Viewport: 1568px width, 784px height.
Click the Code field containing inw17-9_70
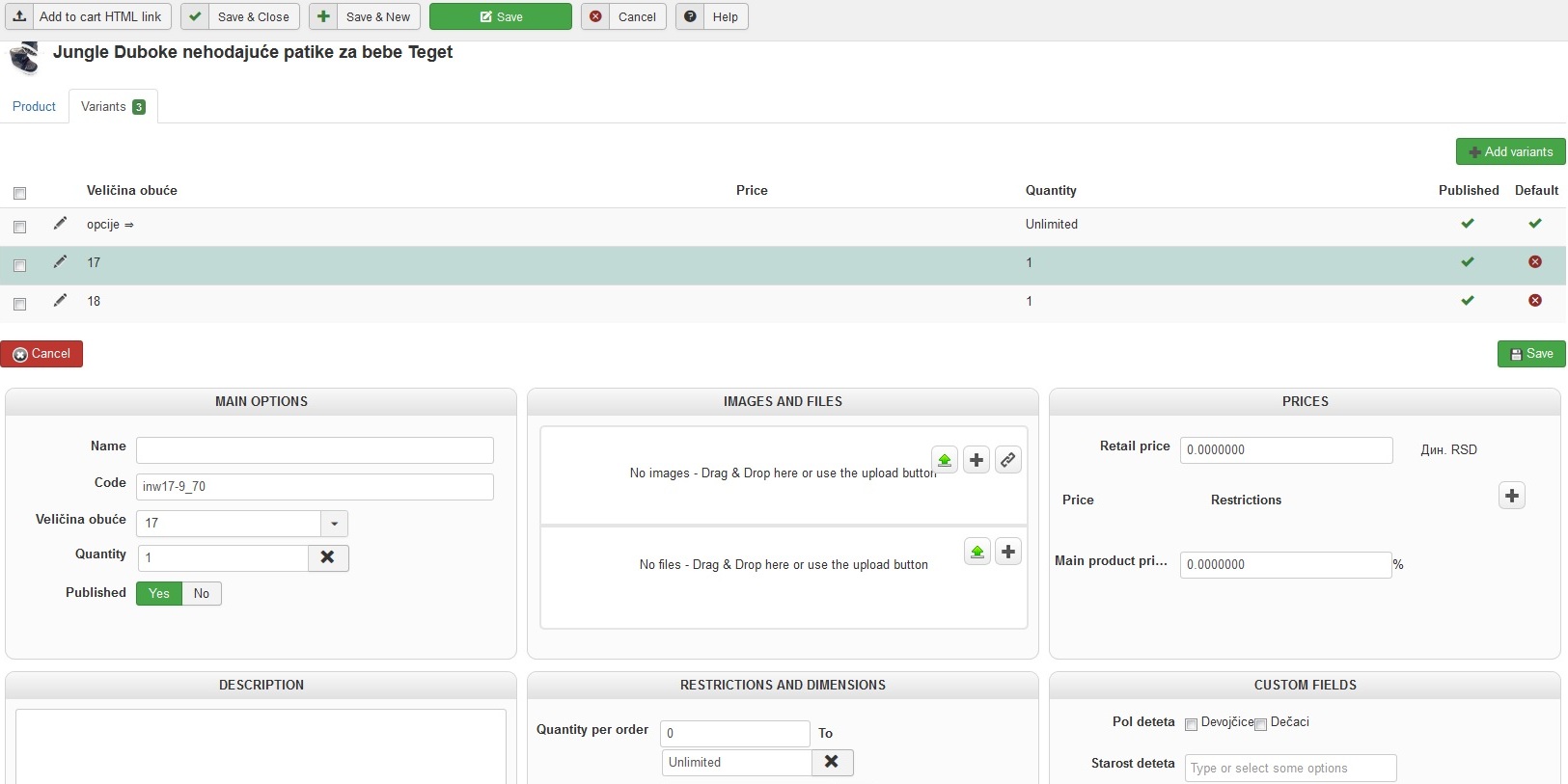coord(315,487)
